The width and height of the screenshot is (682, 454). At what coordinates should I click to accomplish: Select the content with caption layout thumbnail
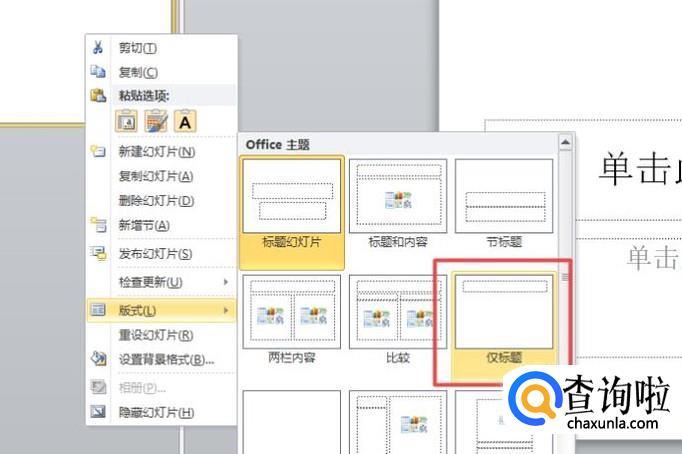pos(398,422)
